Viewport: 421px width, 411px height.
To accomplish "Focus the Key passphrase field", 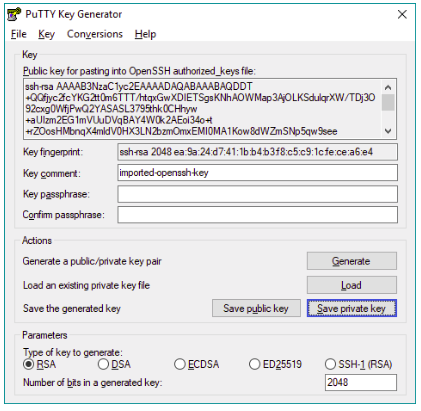I will pos(257,194).
